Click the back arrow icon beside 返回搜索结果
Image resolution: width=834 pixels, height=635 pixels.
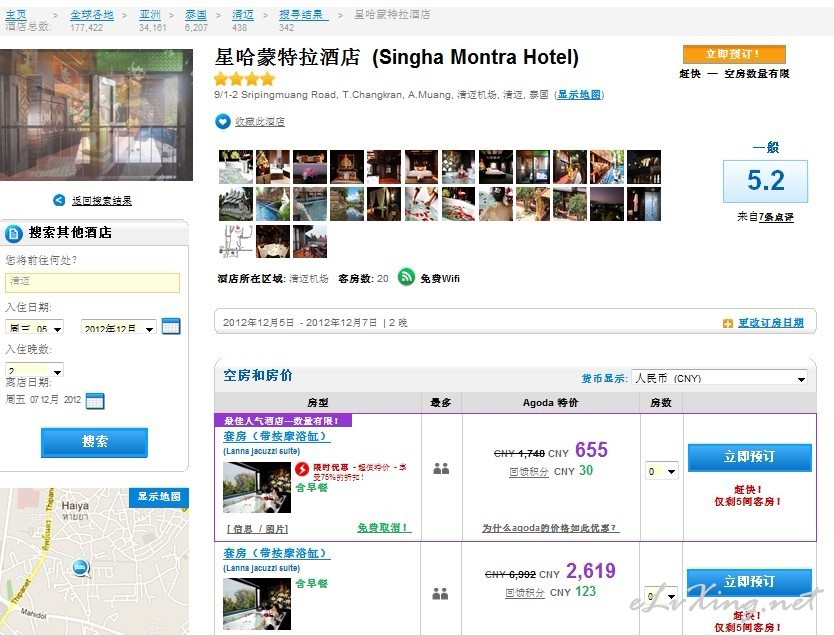tap(59, 200)
